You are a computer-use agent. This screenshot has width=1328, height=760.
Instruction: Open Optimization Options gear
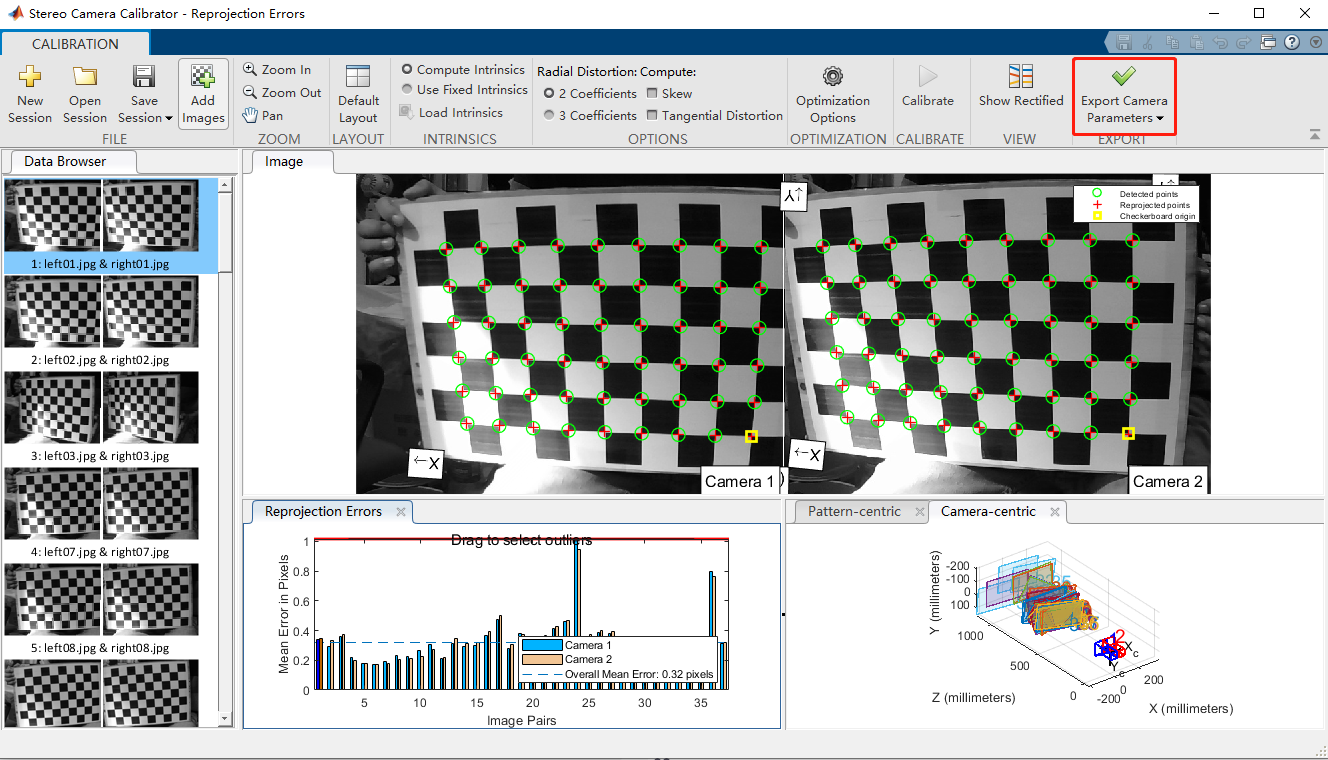coord(833,93)
